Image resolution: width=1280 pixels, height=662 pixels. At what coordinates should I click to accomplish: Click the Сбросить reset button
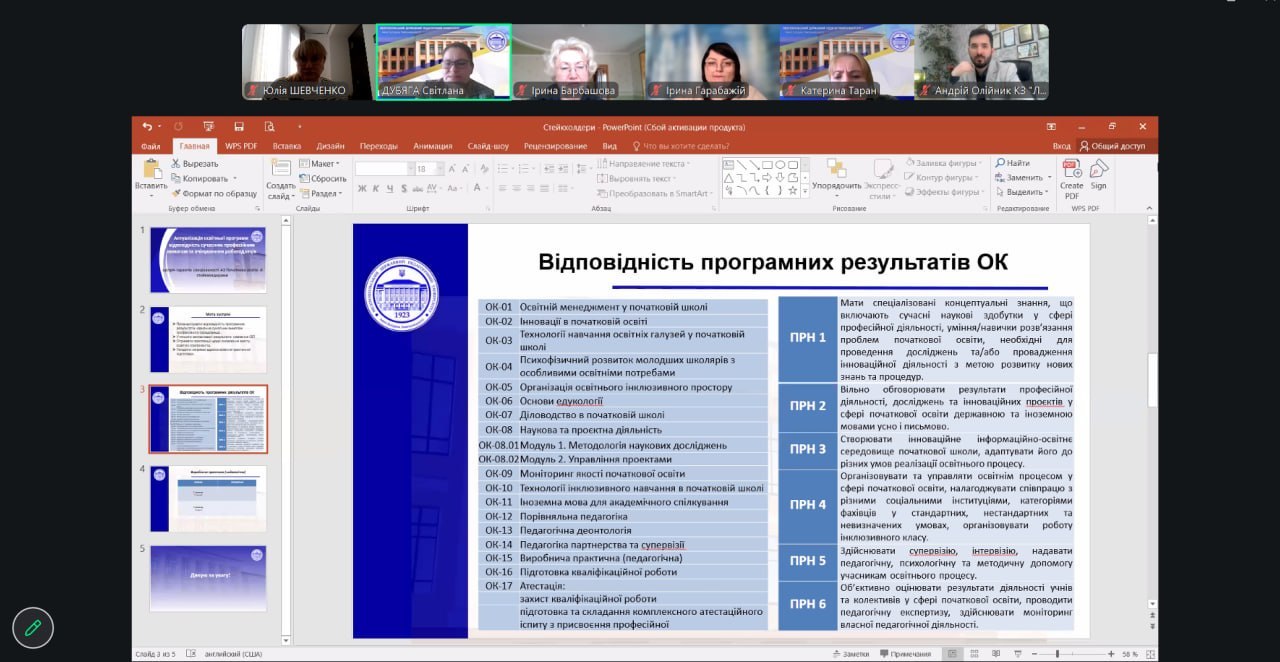pyautogui.click(x=327, y=178)
